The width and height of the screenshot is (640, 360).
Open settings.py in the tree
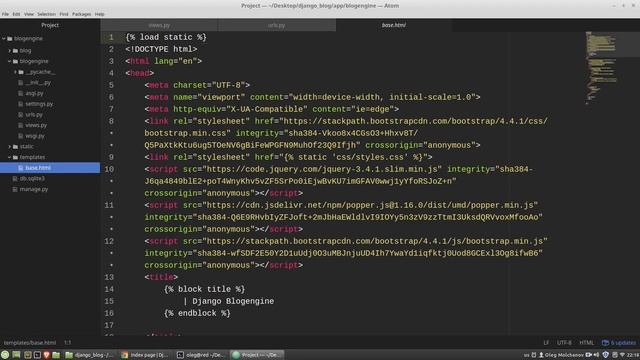[39, 104]
